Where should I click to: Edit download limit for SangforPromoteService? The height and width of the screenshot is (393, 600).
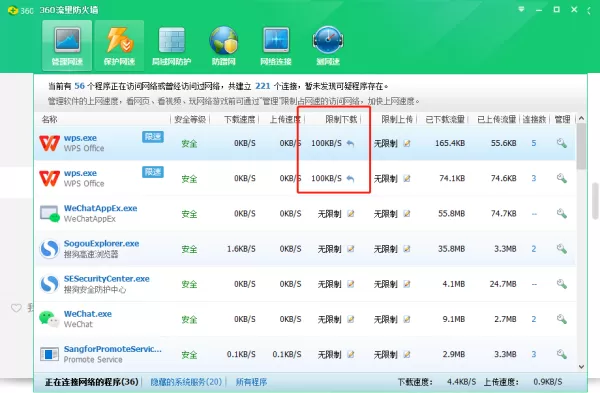pyautogui.click(x=351, y=355)
